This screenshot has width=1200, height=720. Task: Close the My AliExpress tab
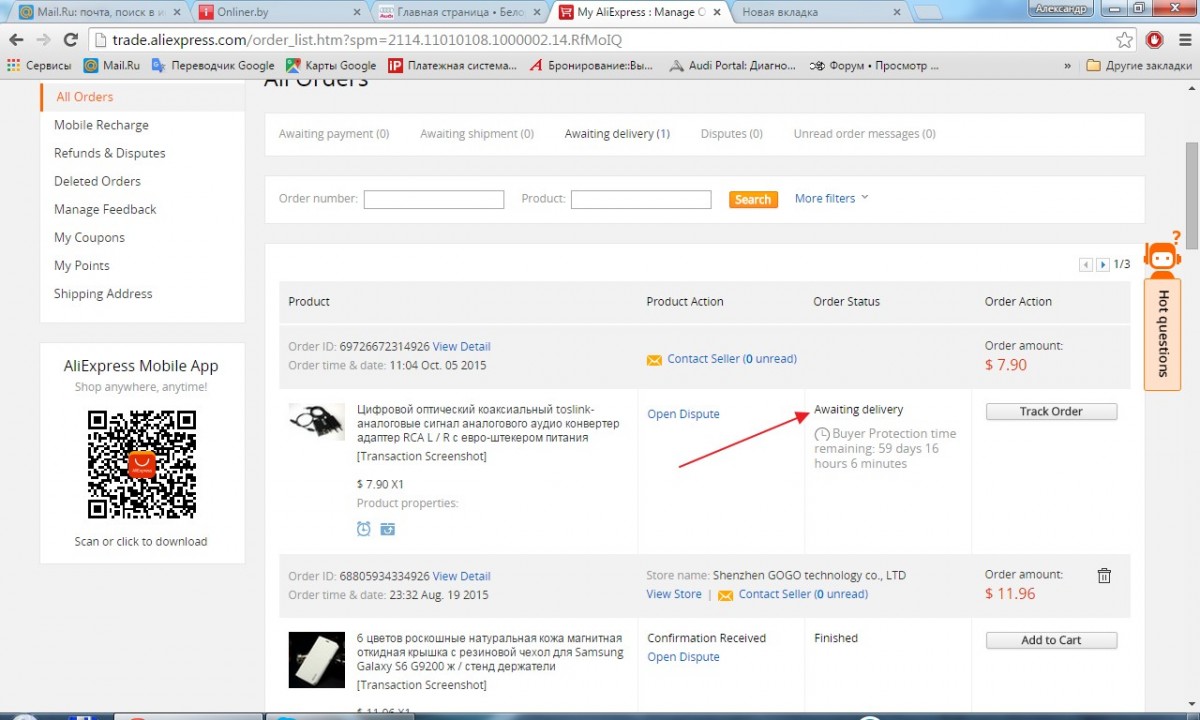coord(715,12)
